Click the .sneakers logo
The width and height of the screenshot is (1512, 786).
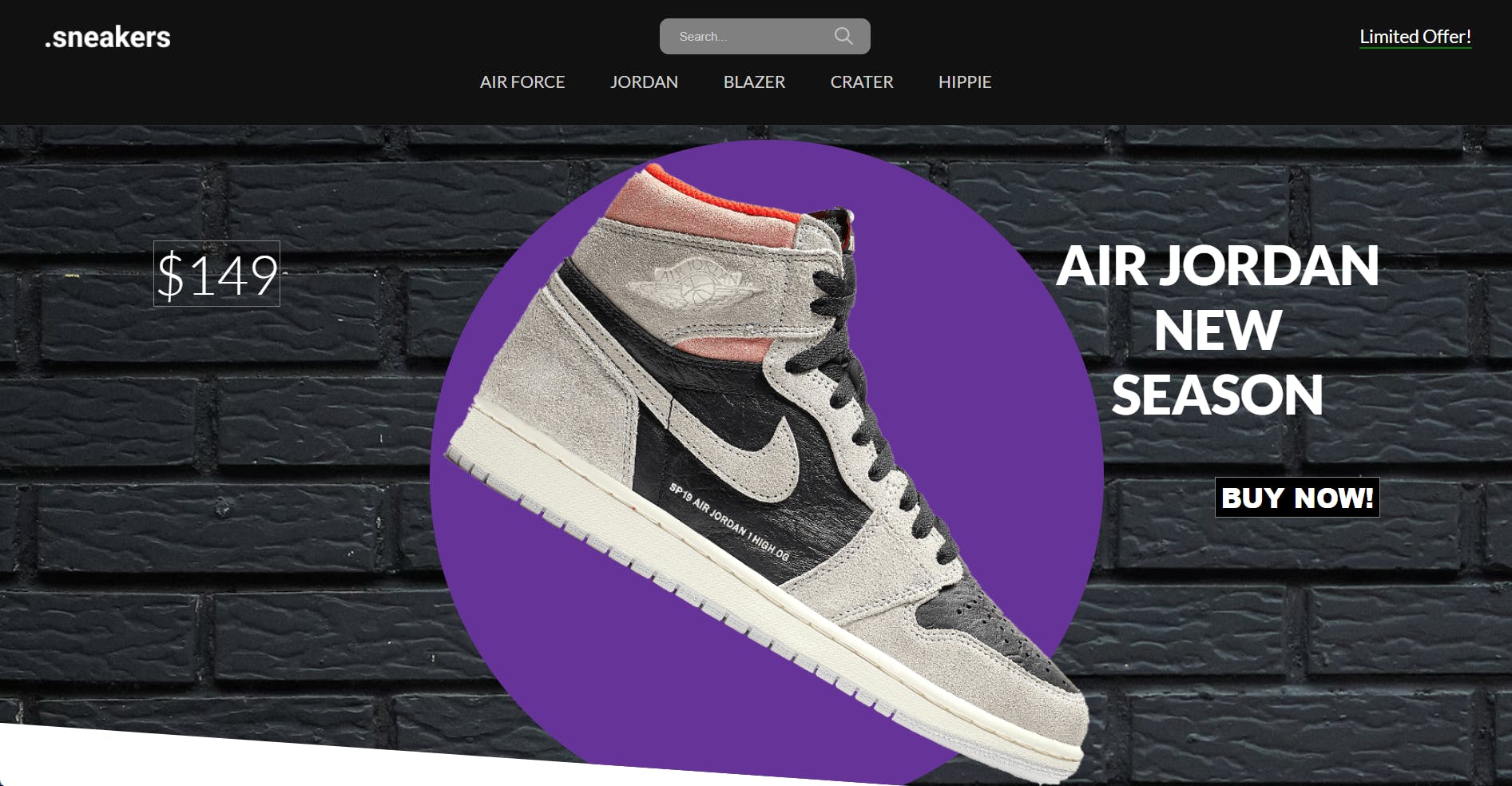click(x=108, y=37)
